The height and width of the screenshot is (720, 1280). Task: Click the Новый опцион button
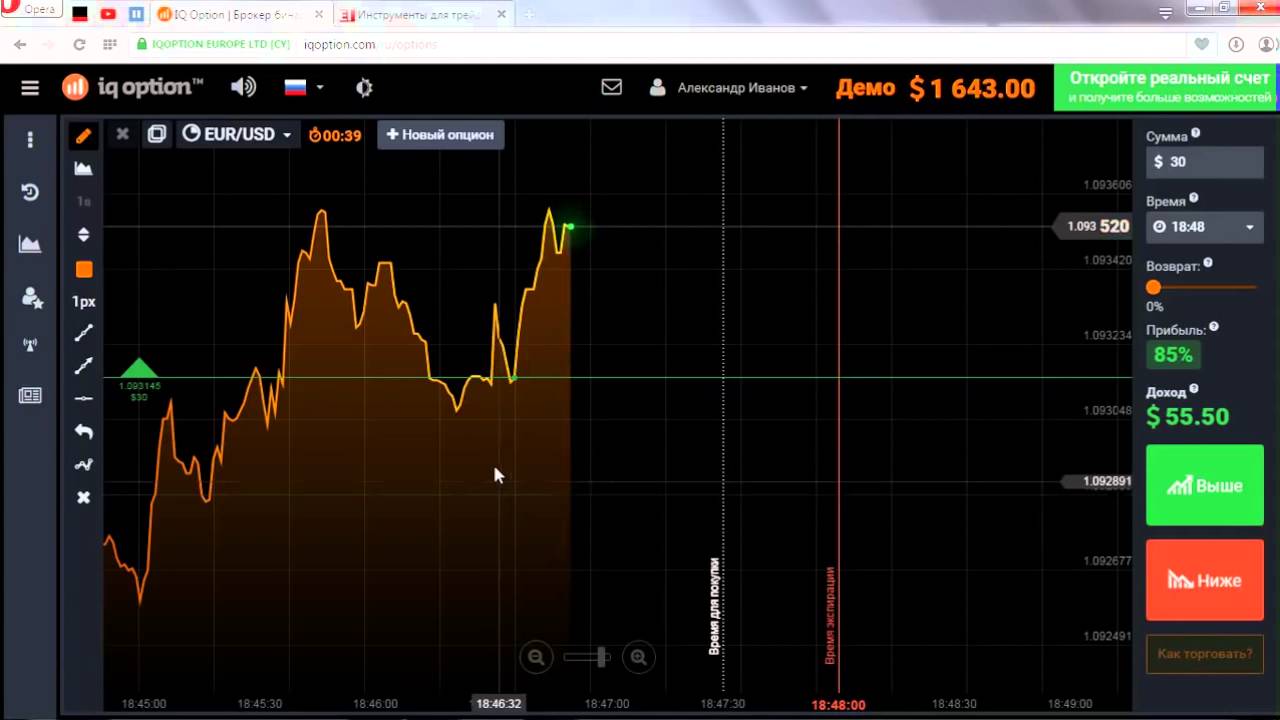coord(441,134)
